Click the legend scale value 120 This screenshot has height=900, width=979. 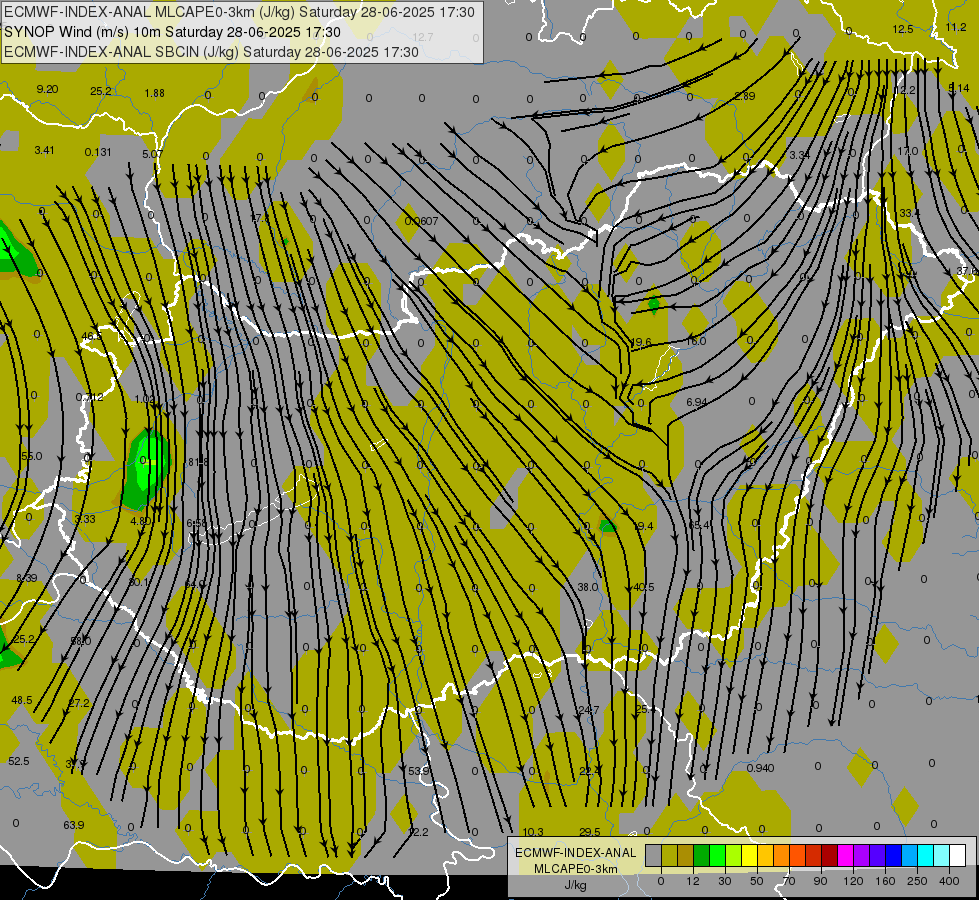pyautogui.click(x=853, y=881)
